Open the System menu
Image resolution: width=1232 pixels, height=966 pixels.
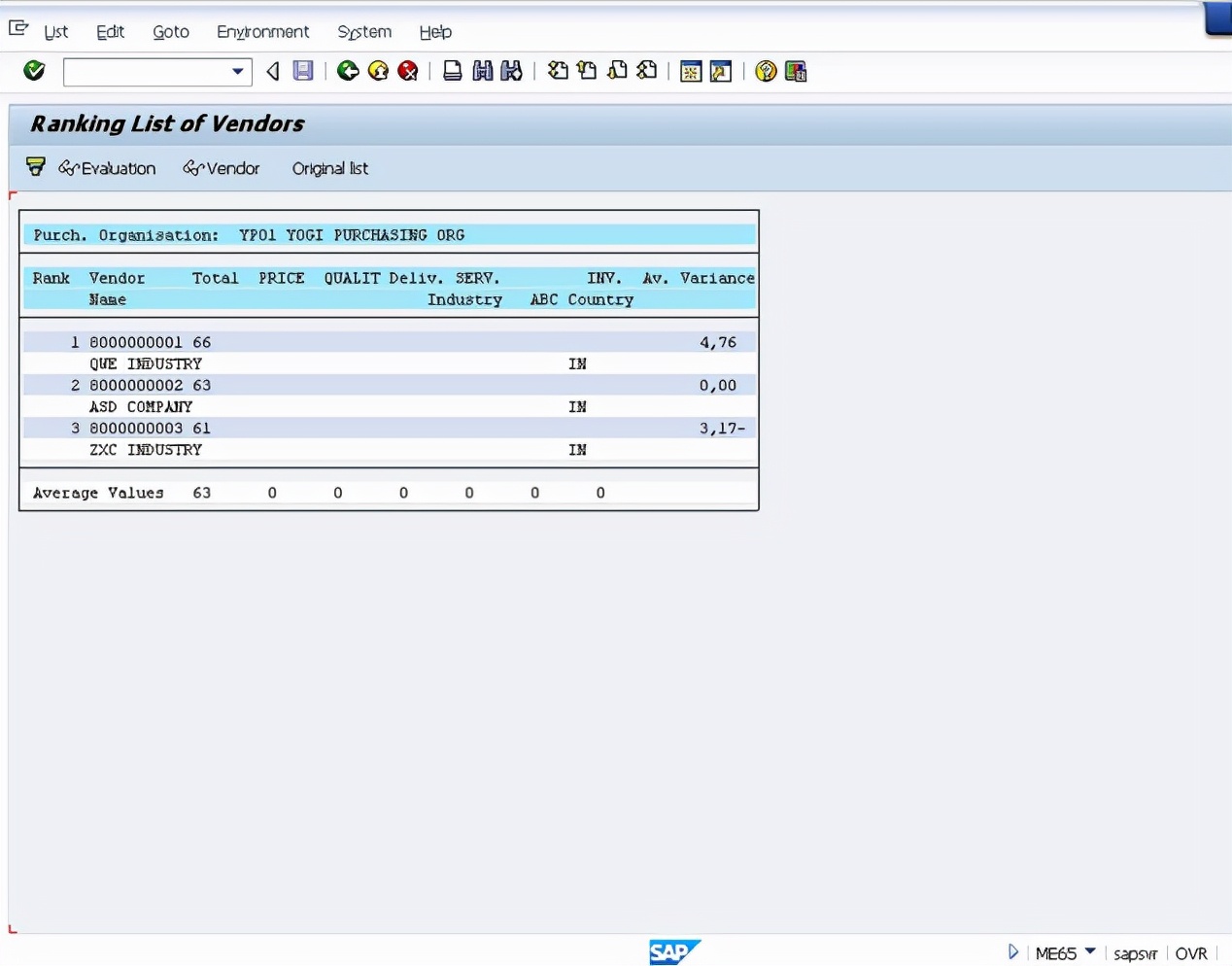point(363,32)
